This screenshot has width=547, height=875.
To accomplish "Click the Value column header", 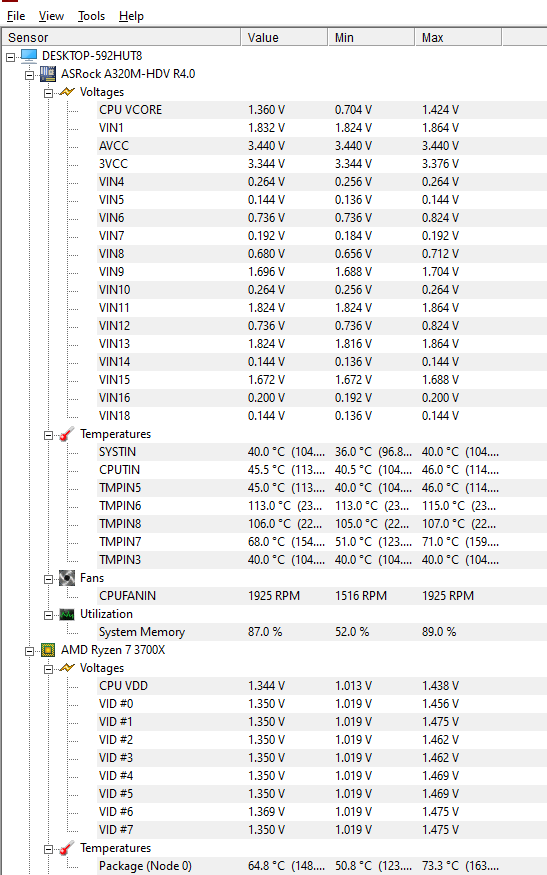I will point(284,37).
